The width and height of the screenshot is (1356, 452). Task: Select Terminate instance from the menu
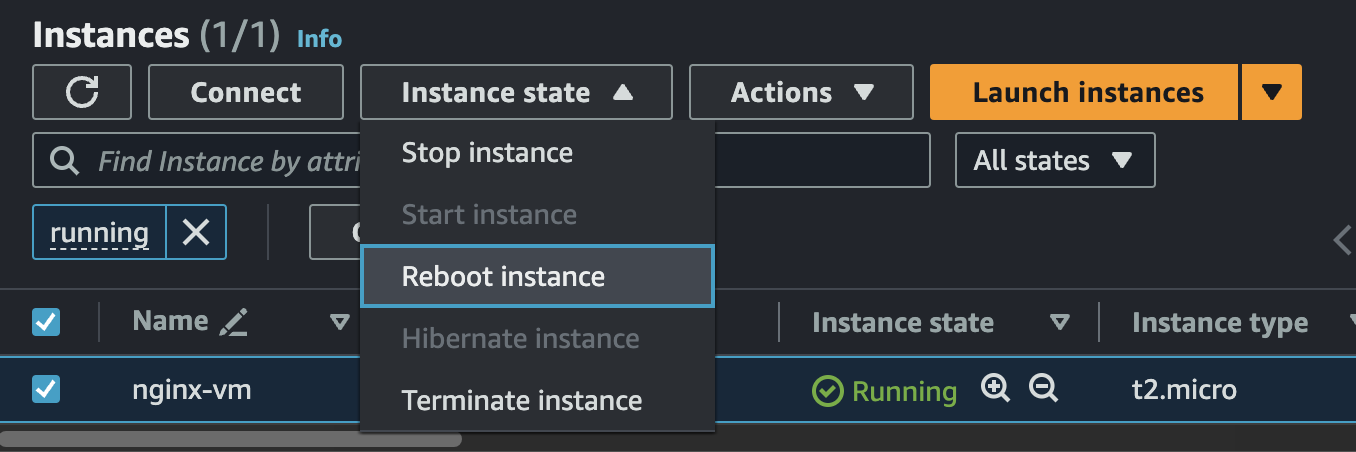[x=521, y=400]
